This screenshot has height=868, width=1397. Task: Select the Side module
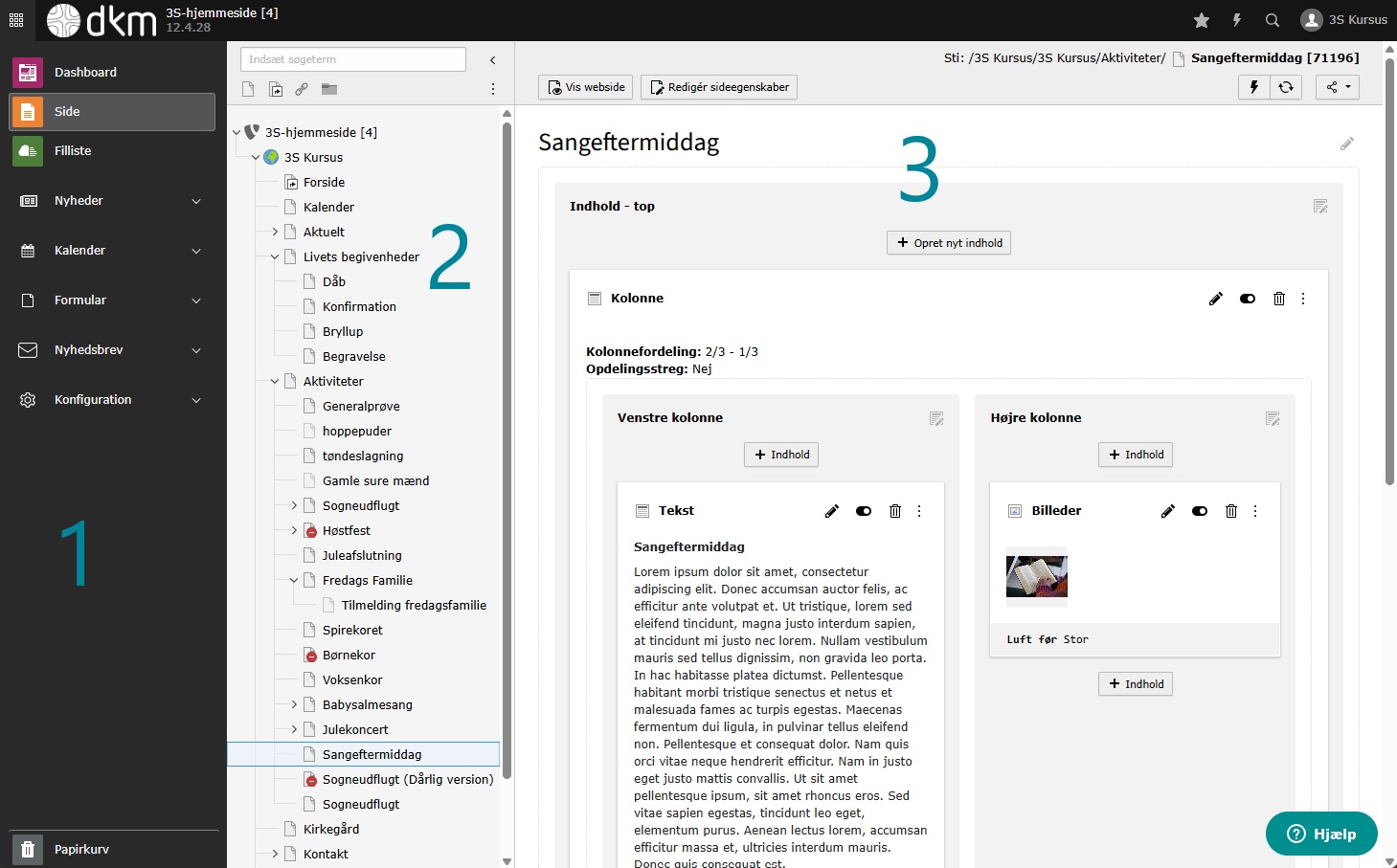pyautogui.click(x=112, y=112)
